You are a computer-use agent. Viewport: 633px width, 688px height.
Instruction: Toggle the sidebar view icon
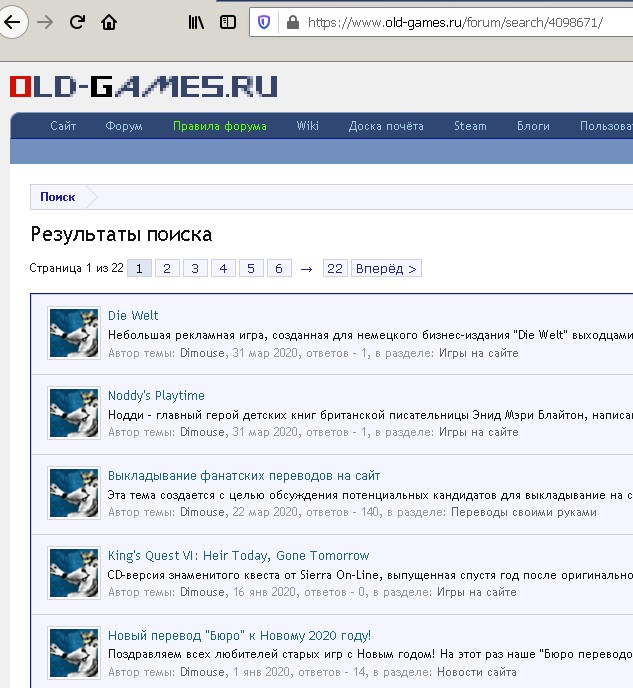(228, 22)
